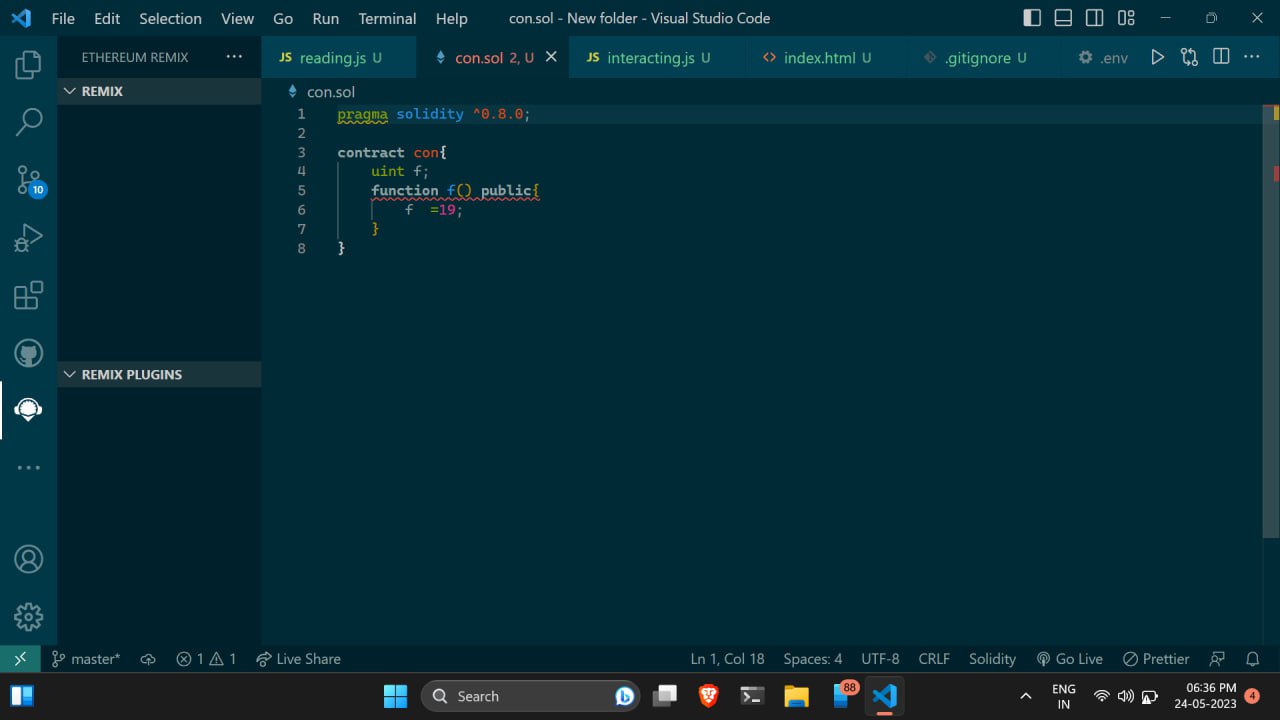
Task: Switch to the interacting.js tab
Action: point(648,57)
